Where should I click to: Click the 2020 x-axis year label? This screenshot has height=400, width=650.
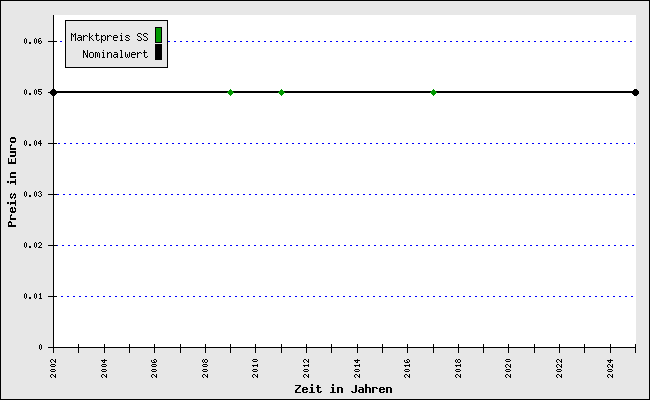pyautogui.click(x=508, y=367)
